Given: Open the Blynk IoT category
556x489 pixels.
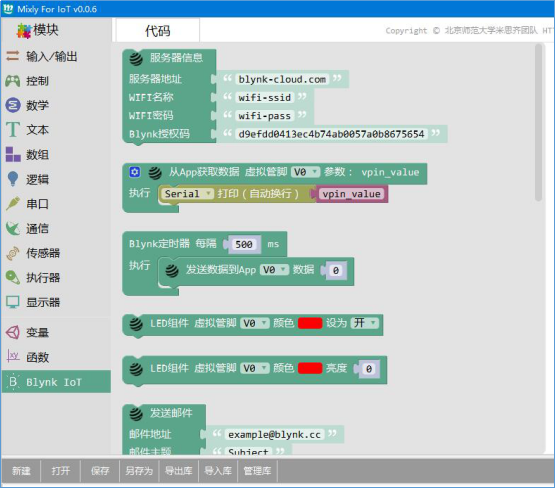Looking at the screenshot, I should click(x=56, y=382).
